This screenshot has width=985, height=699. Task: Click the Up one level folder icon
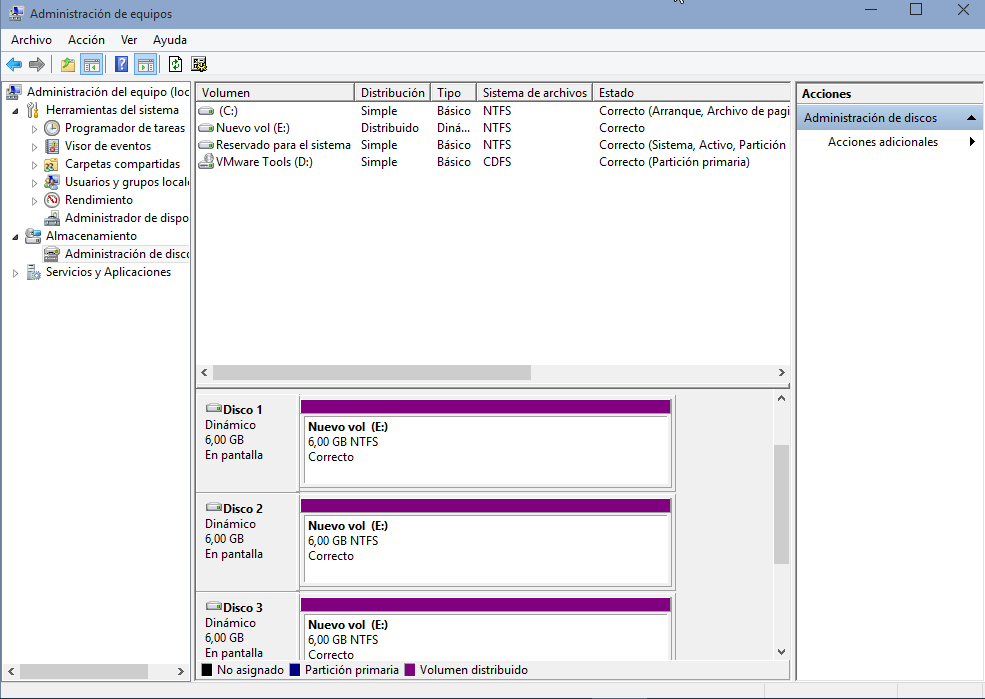point(68,64)
